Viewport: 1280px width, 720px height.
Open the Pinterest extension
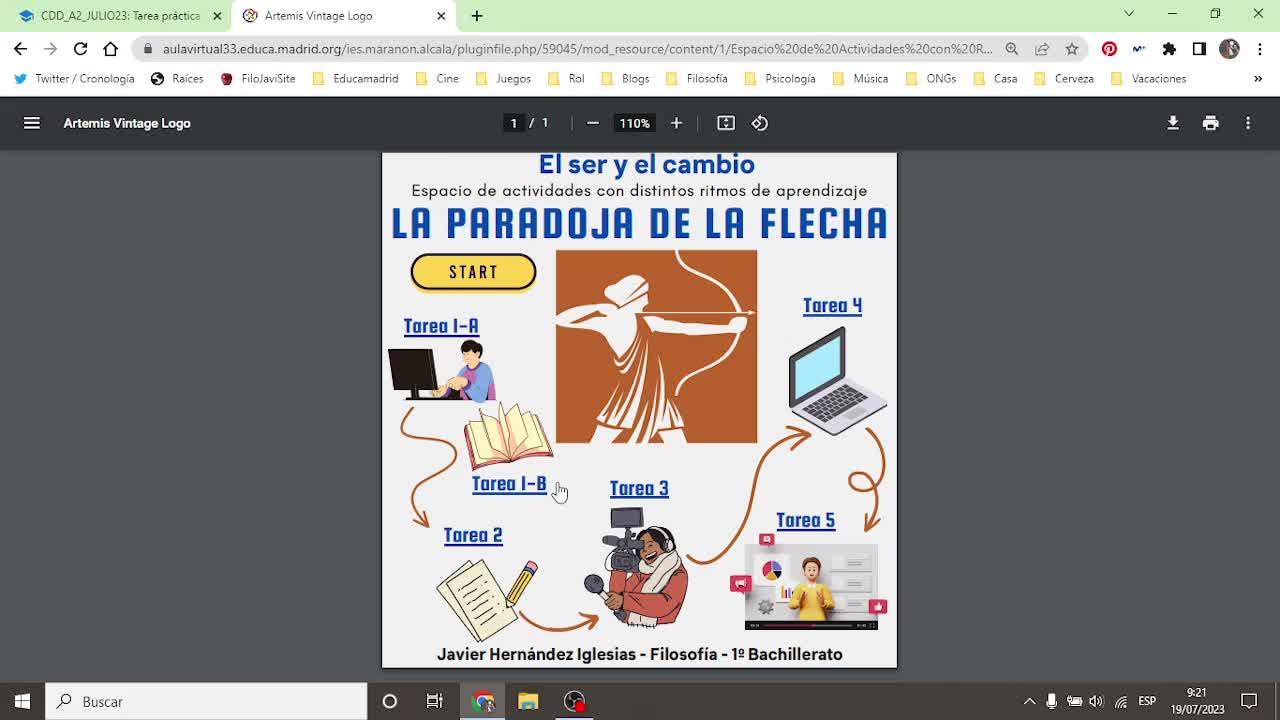click(1109, 48)
